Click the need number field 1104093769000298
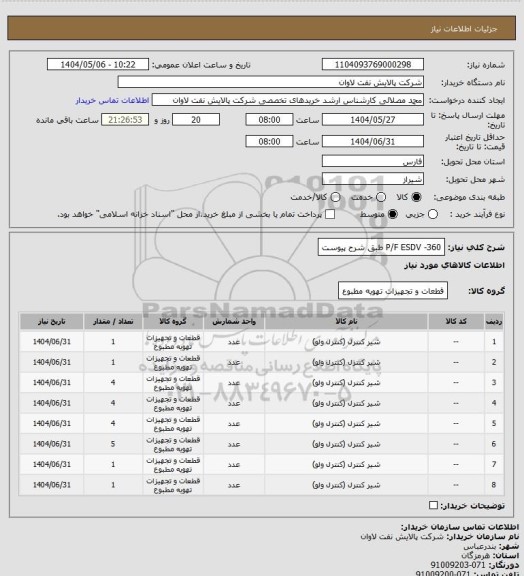The image size is (524, 576). pos(373,64)
